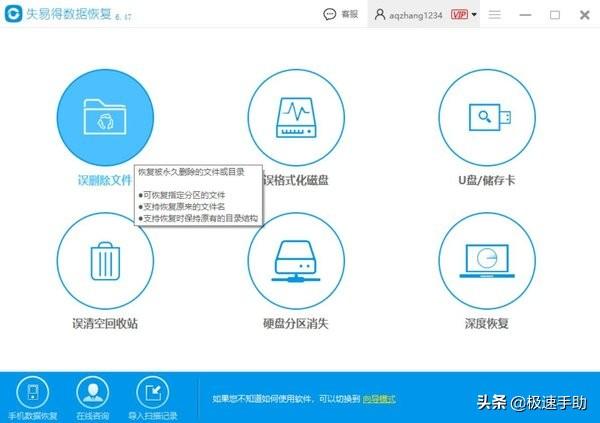
Task: Open the 误格式化磁盘 disk recovery icon
Action: [296, 118]
